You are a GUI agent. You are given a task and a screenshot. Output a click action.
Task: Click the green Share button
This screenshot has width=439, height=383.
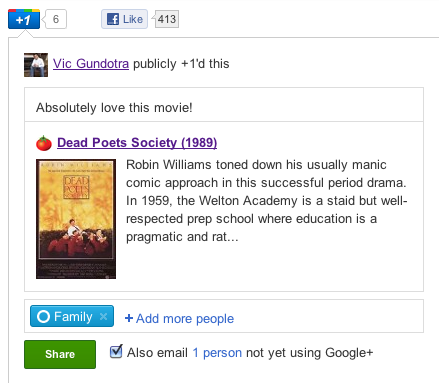coord(60,354)
